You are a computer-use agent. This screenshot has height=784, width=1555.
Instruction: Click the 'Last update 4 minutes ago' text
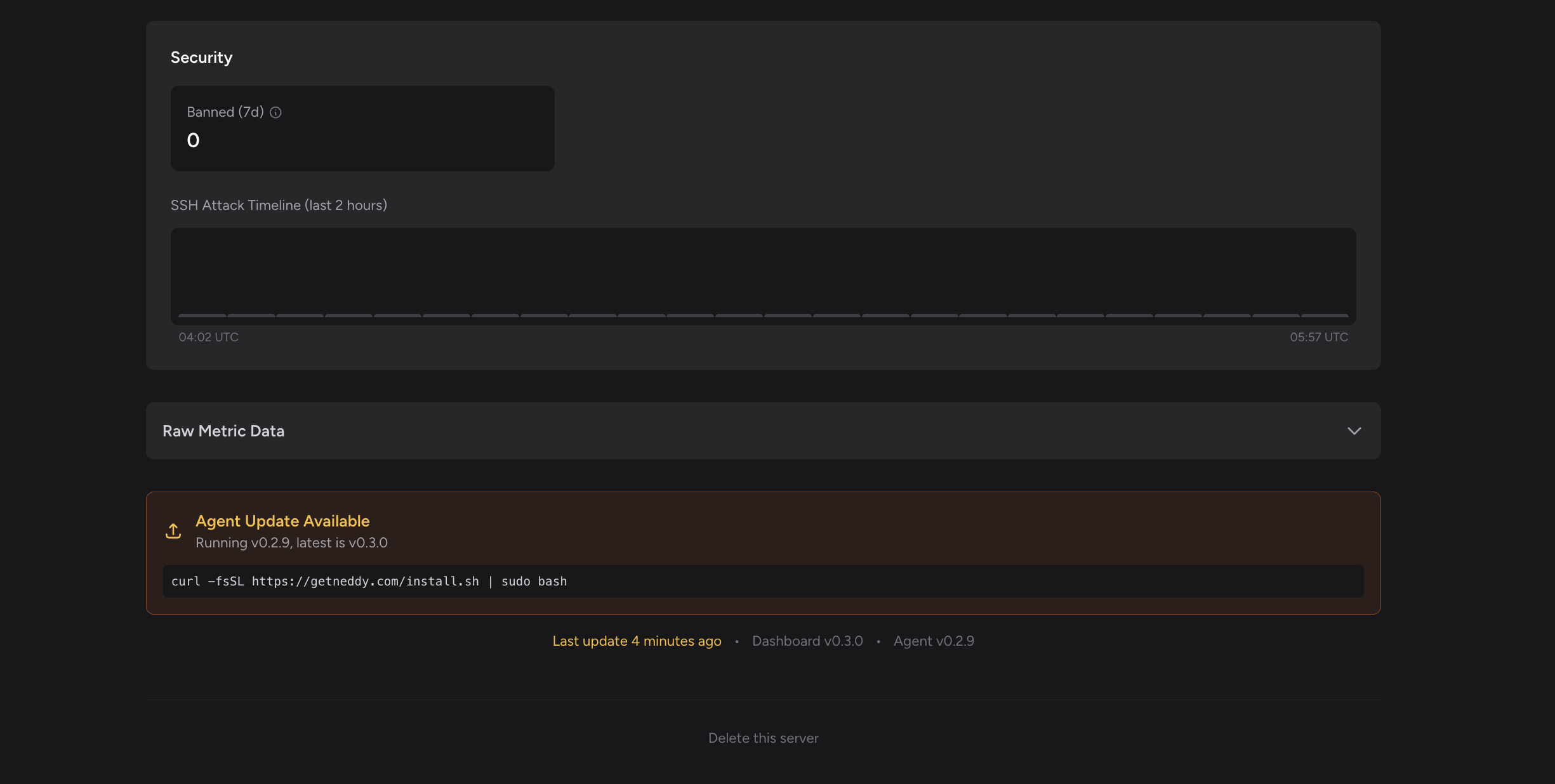click(637, 641)
